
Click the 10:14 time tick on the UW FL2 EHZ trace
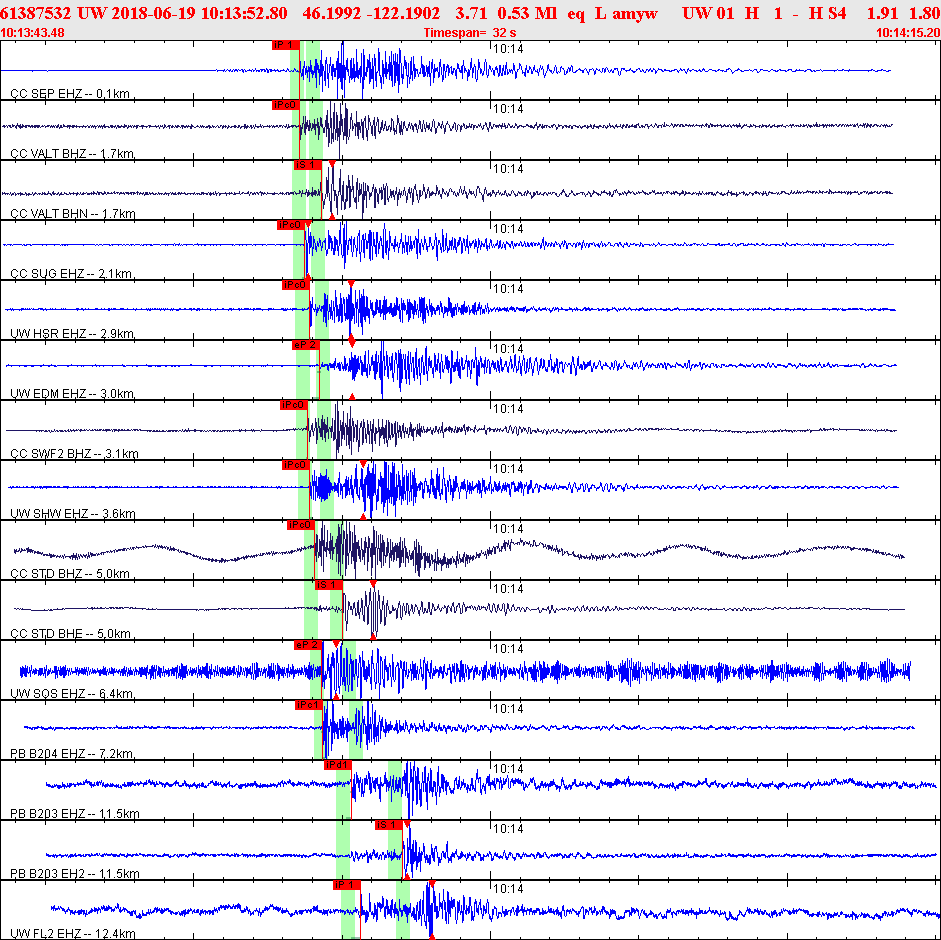pyautogui.click(x=508, y=888)
